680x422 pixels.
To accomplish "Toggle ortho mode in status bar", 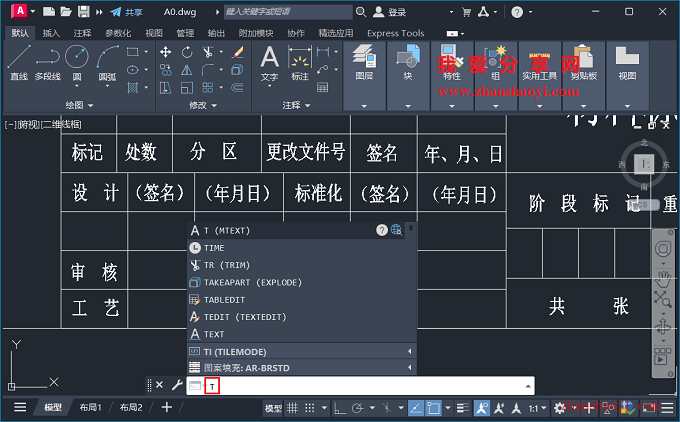I will [x=340, y=408].
